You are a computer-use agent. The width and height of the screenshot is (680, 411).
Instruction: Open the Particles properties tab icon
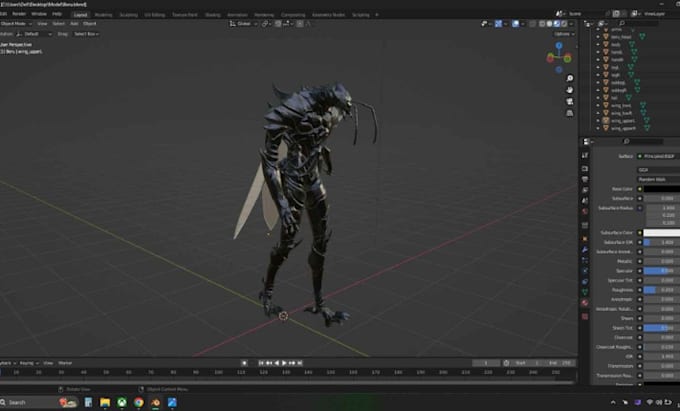pos(585,260)
